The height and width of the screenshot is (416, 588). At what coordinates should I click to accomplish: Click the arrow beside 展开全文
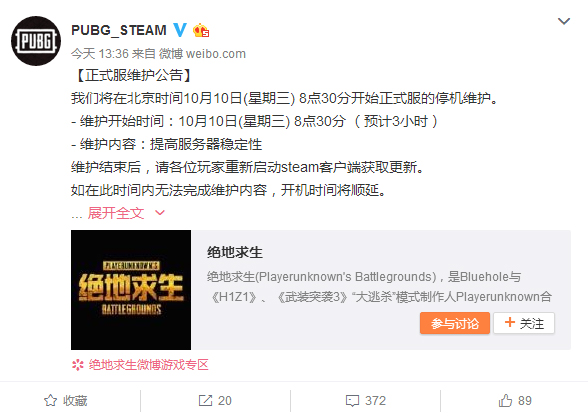[x=160, y=213]
